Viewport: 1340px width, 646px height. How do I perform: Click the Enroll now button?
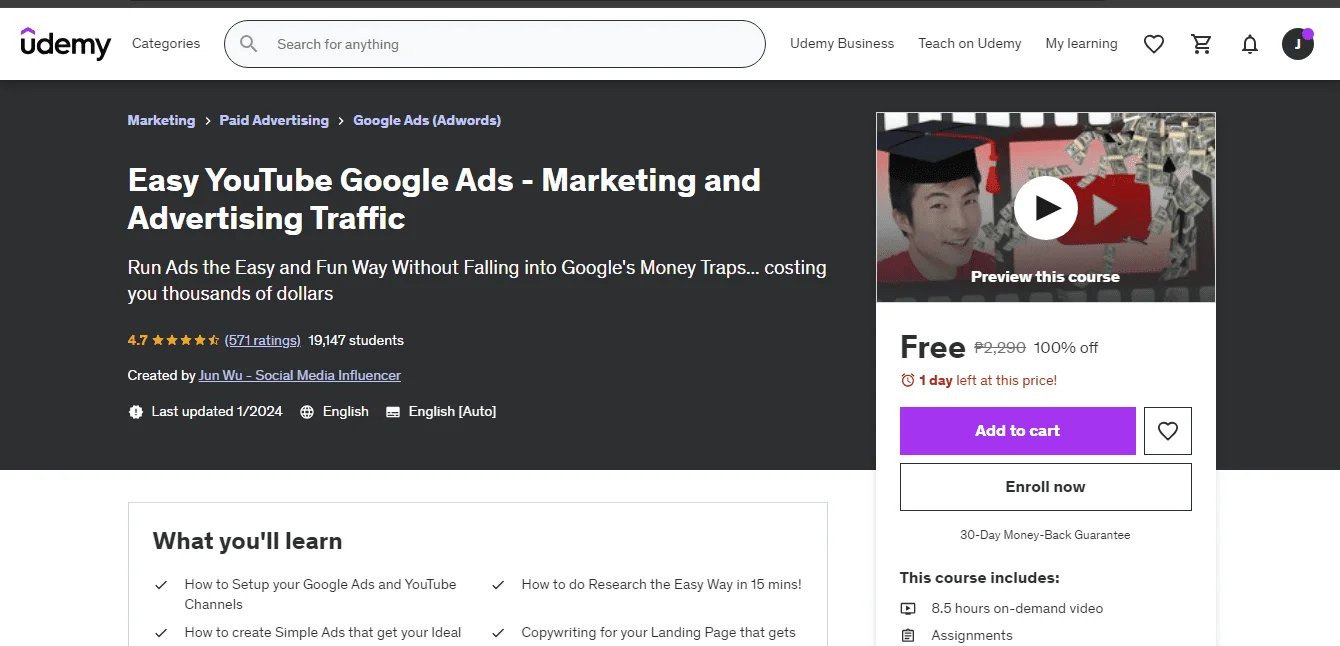[x=1046, y=487]
